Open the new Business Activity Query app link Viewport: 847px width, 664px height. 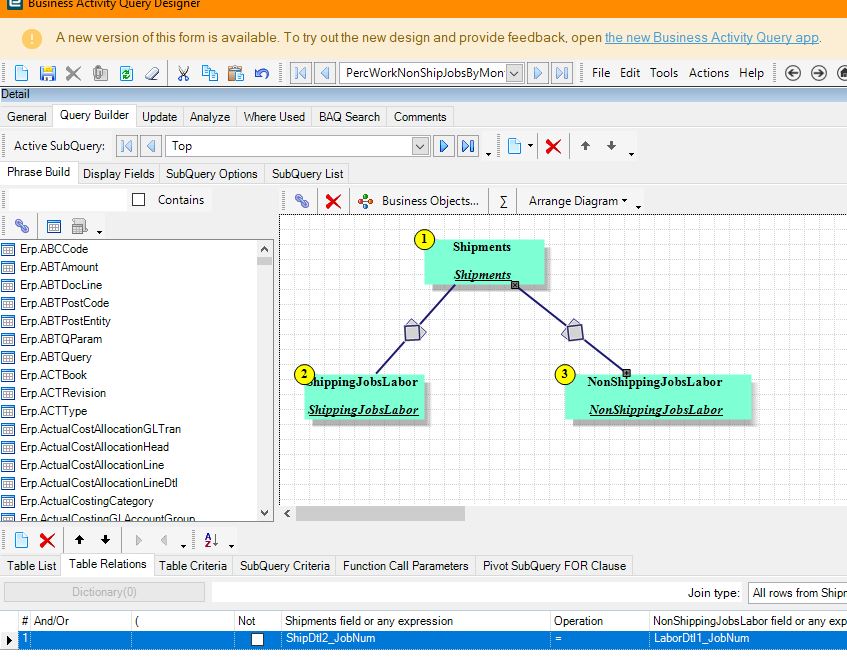[711, 37]
